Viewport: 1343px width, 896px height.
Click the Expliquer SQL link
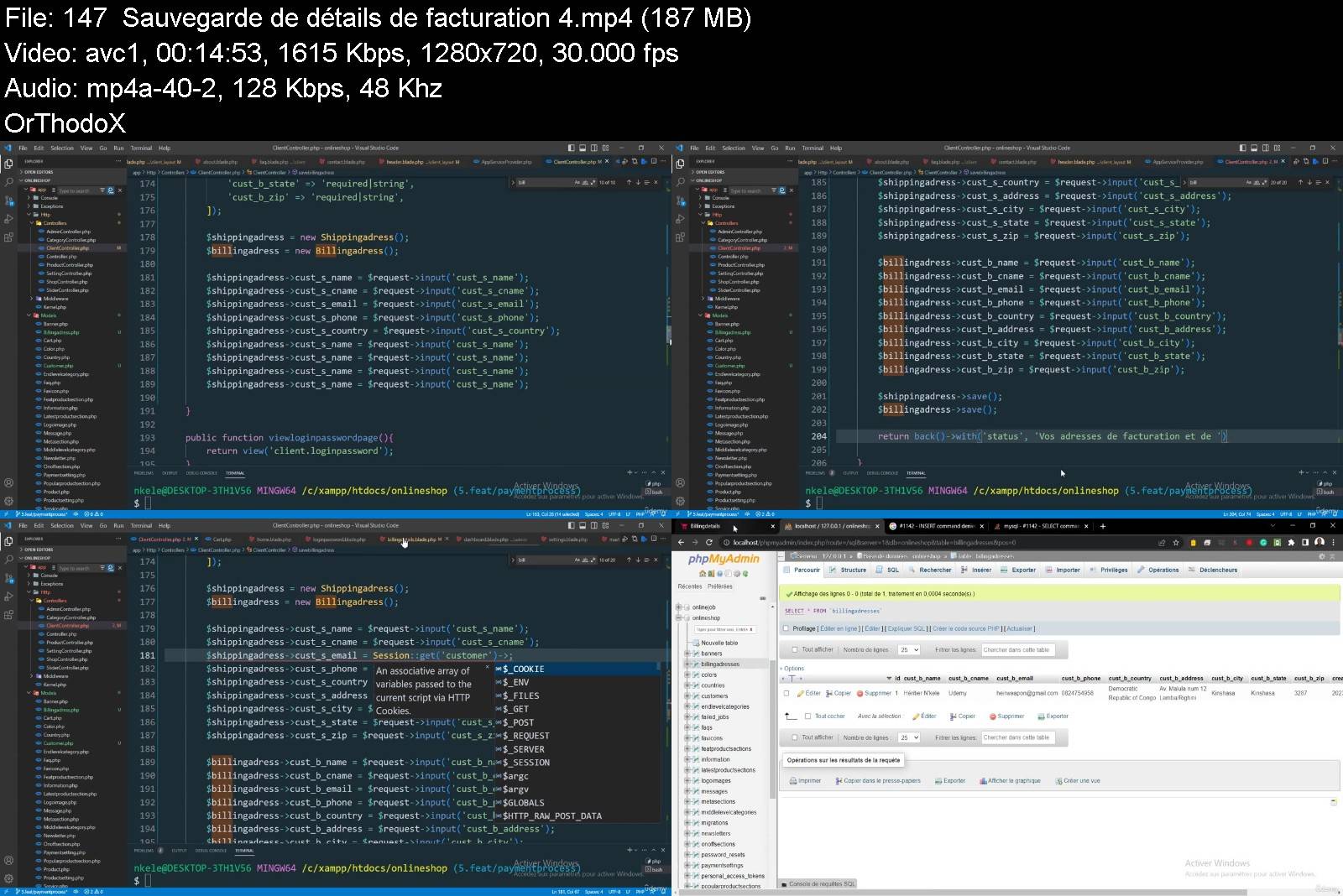[x=906, y=628]
